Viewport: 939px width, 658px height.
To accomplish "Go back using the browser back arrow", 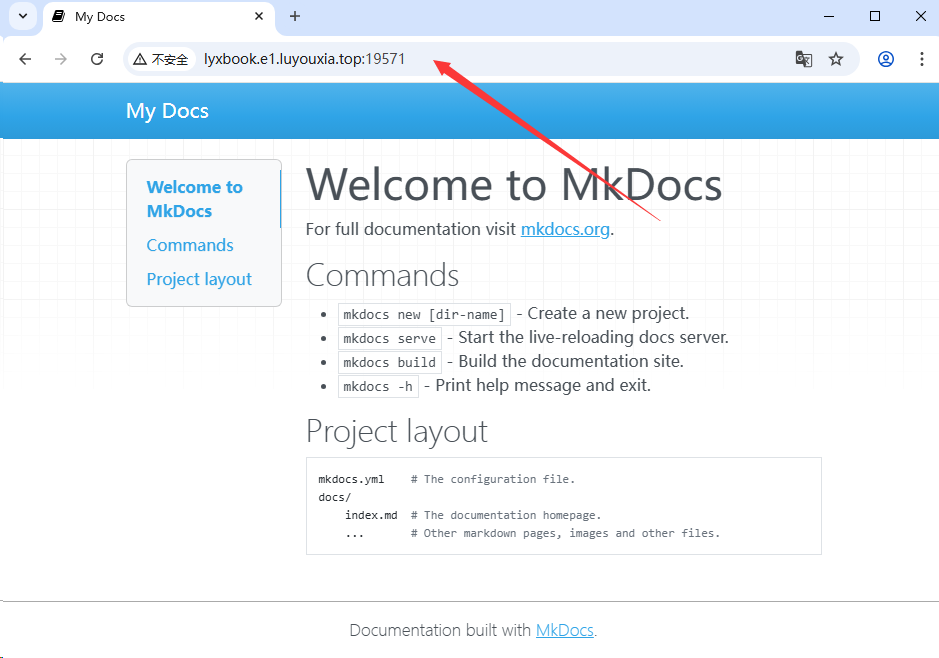I will [x=25, y=59].
